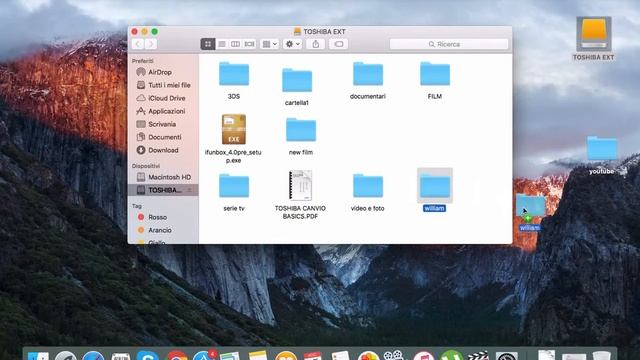This screenshot has width=640, height=360.
Task: Select the documentari folder
Action: pos(368,74)
